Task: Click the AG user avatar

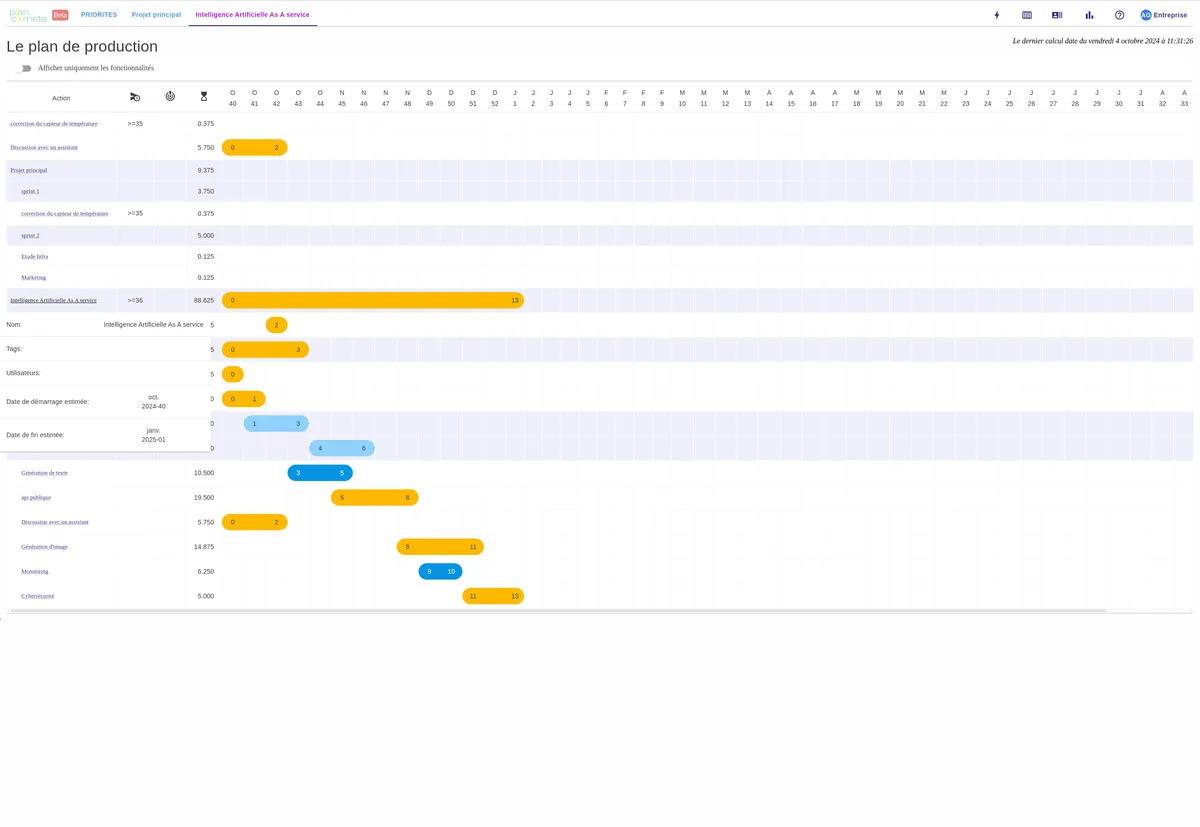Action: point(1146,15)
